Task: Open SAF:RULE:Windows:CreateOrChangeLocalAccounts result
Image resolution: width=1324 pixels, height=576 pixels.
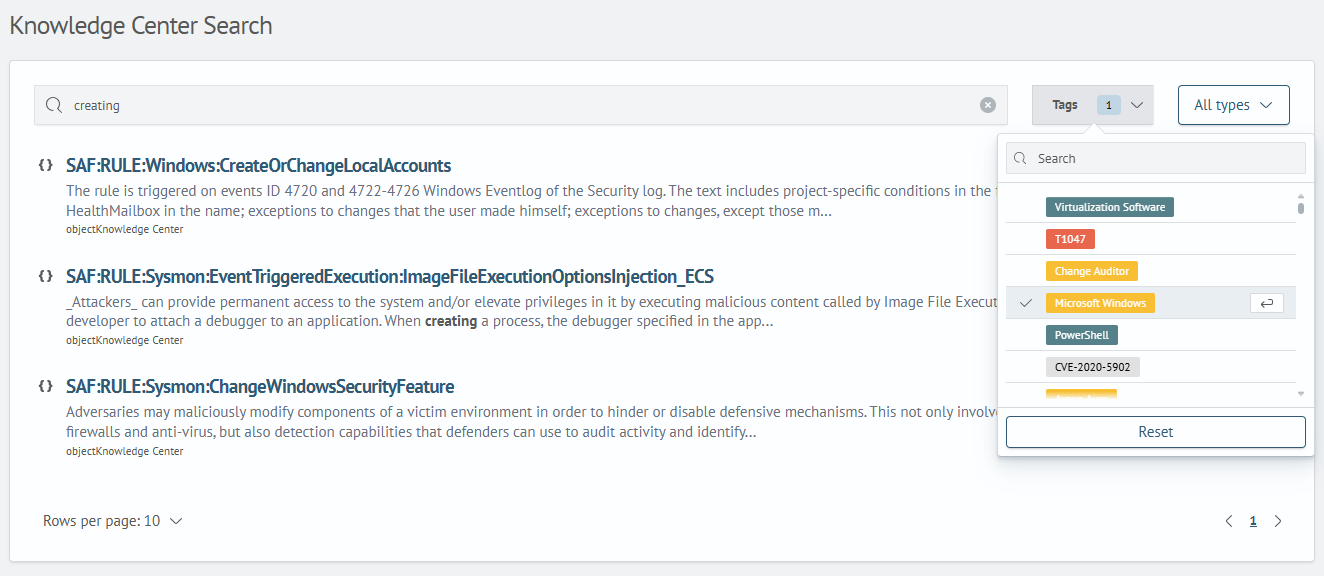Action: [259, 165]
